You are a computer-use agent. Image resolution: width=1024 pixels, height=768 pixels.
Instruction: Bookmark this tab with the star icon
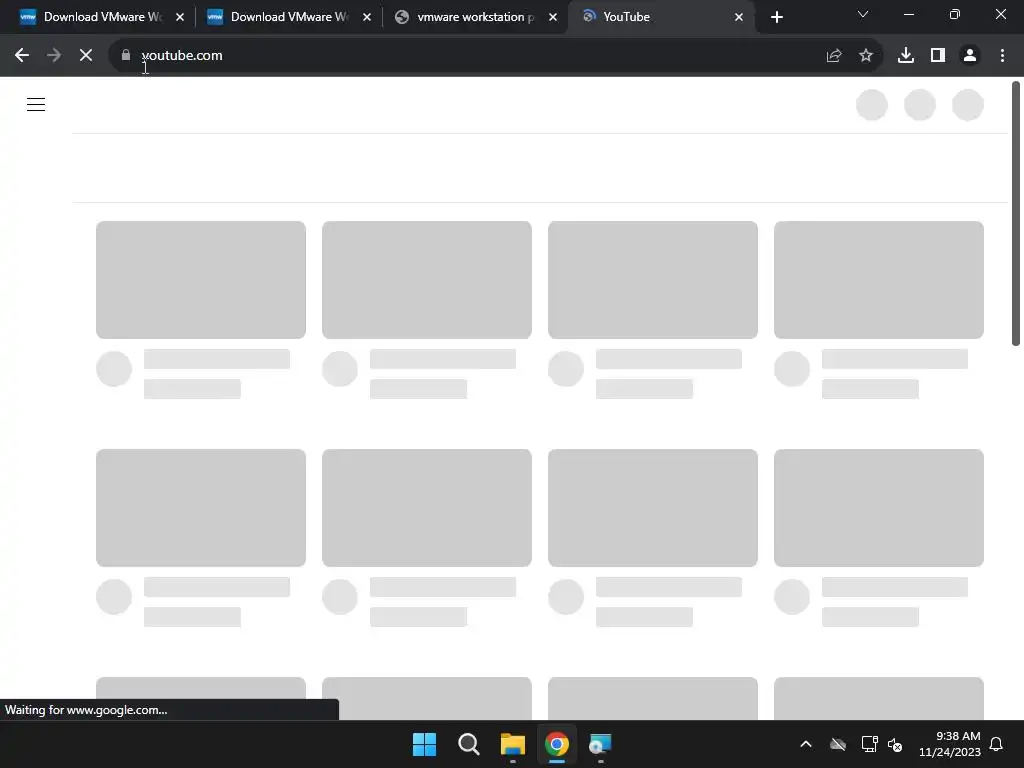click(x=866, y=56)
